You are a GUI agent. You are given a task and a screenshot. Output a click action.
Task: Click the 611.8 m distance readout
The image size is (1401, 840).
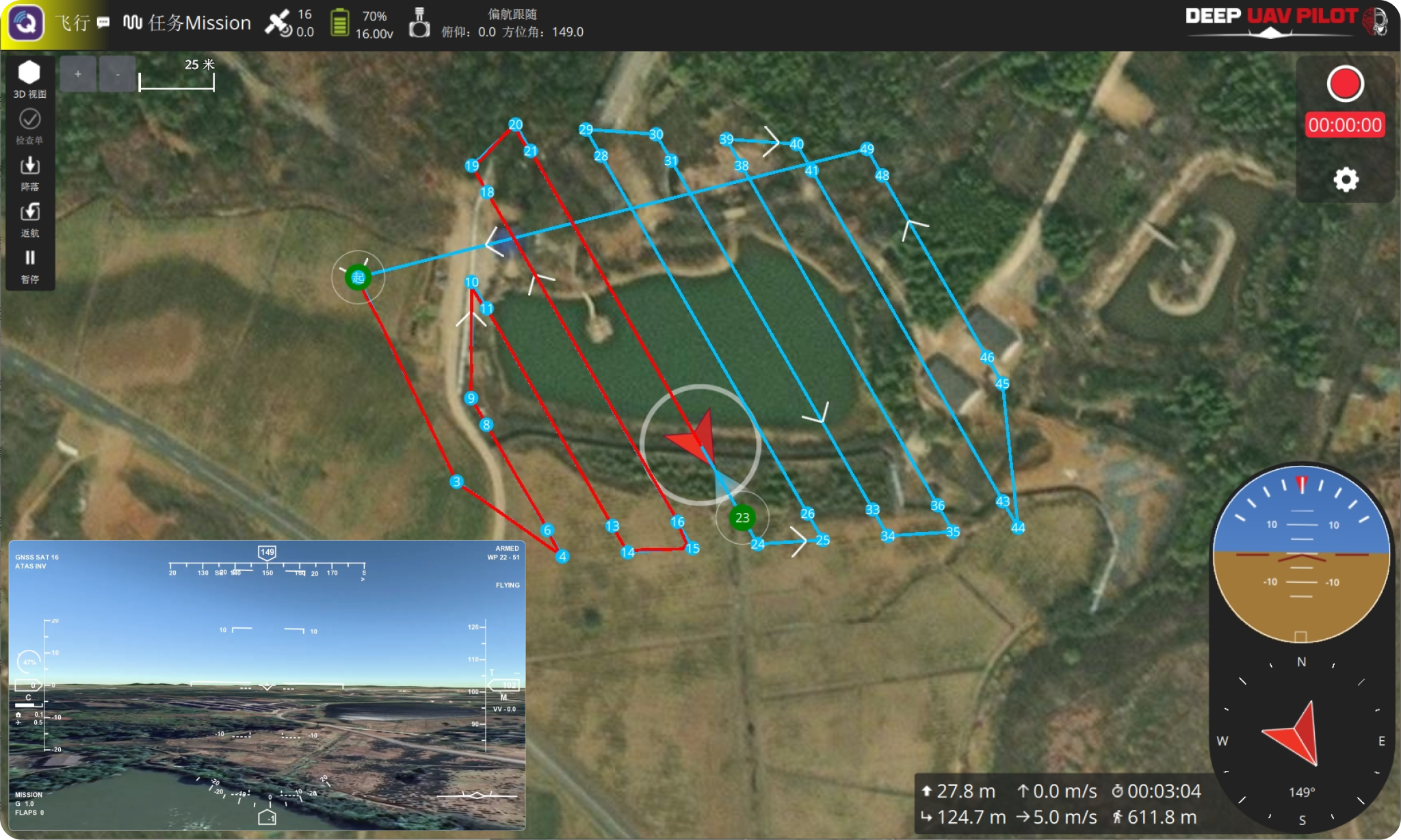point(1155,817)
